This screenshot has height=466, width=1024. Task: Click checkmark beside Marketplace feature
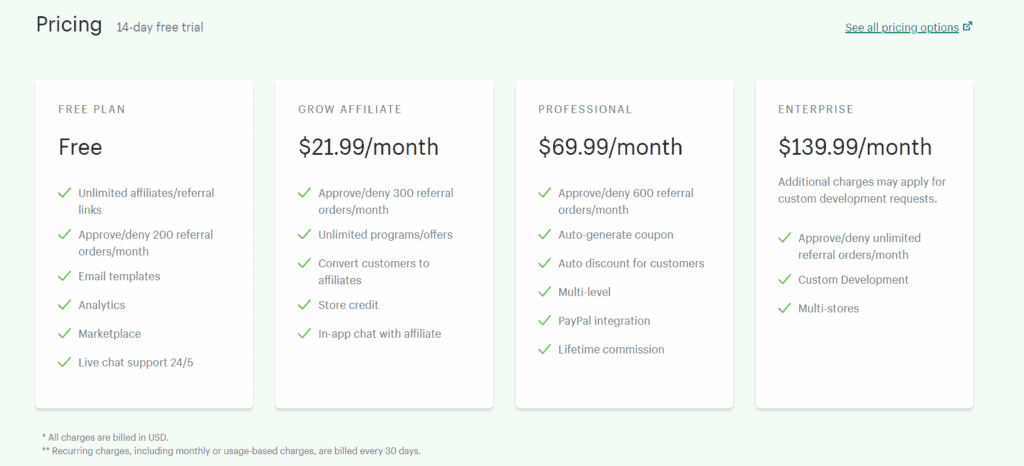point(64,334)
